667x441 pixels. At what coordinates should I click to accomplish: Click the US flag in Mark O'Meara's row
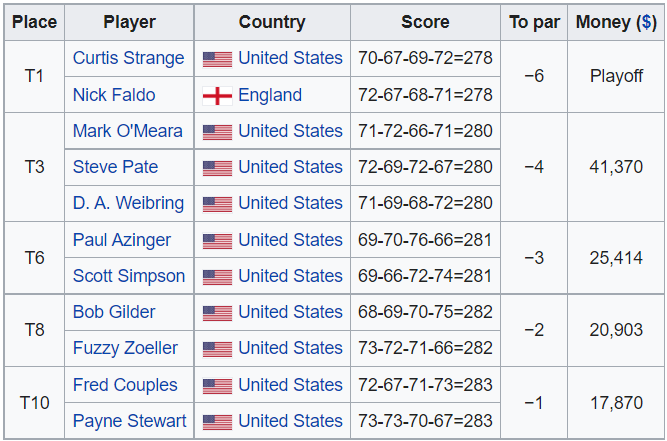(217, 132)
